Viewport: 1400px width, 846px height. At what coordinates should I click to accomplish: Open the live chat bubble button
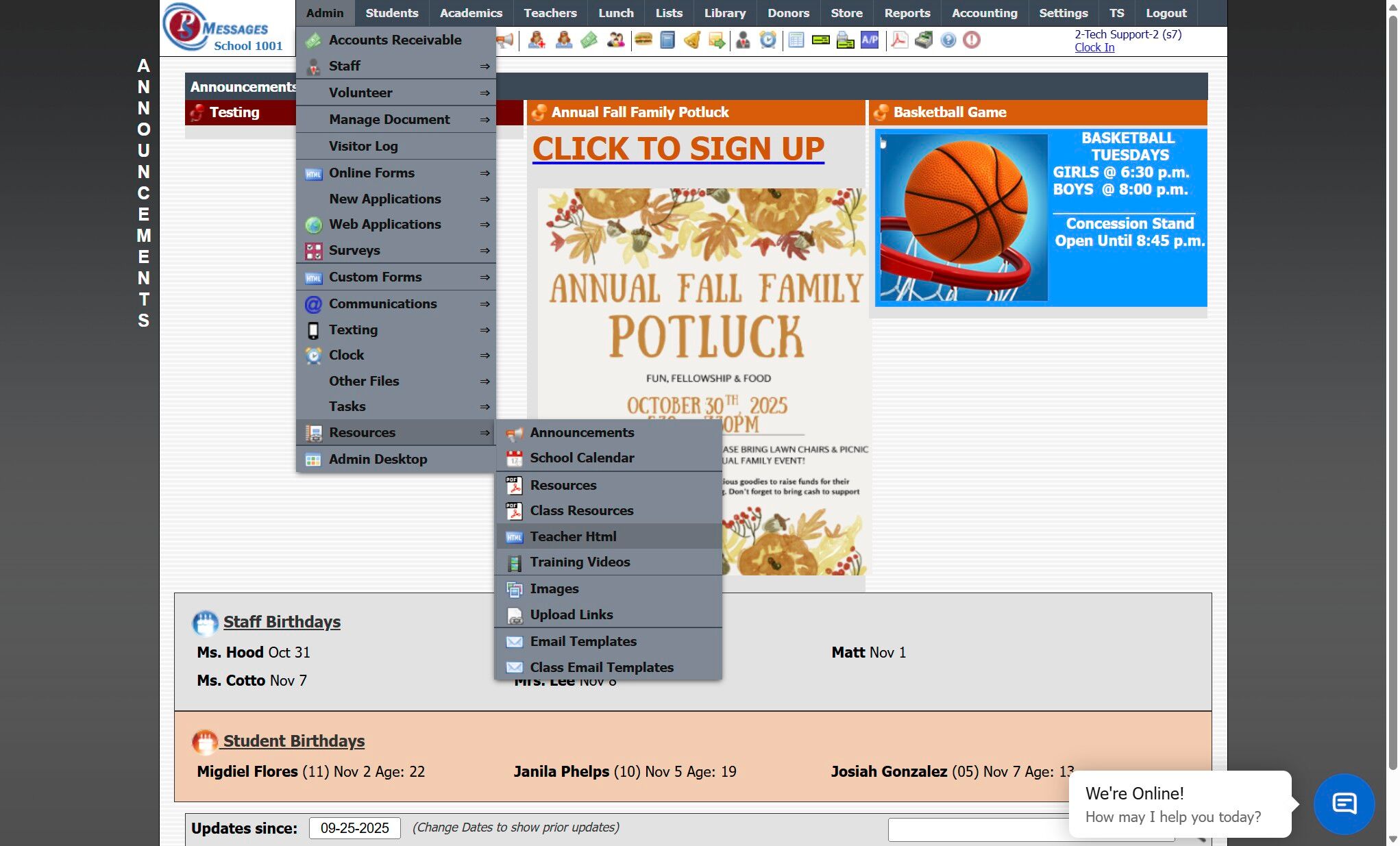coord(1343,804)
